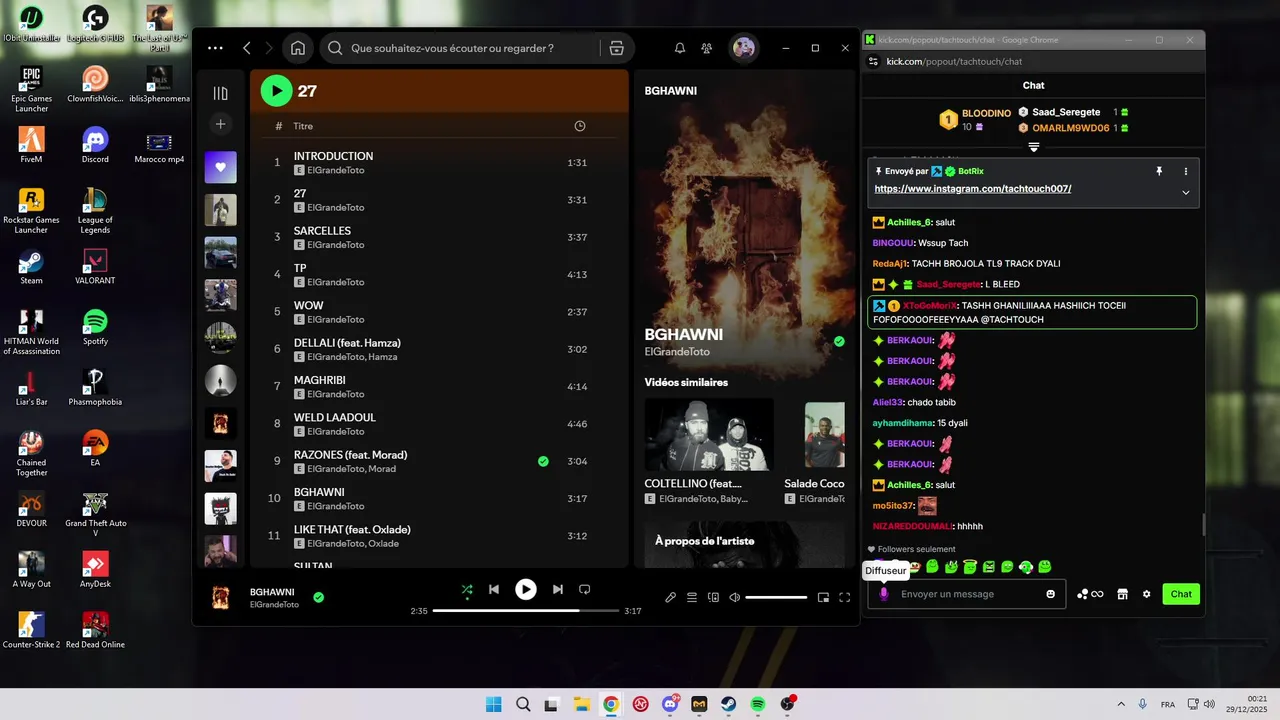Open the Spotify three-dots menu
The image size is (1280, 720).
pos(215,48)
